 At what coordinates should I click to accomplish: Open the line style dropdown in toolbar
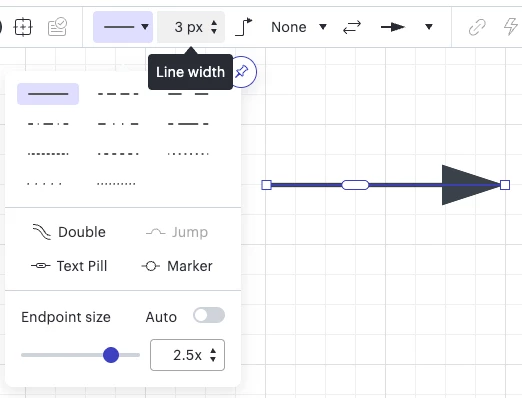(123, 27)
